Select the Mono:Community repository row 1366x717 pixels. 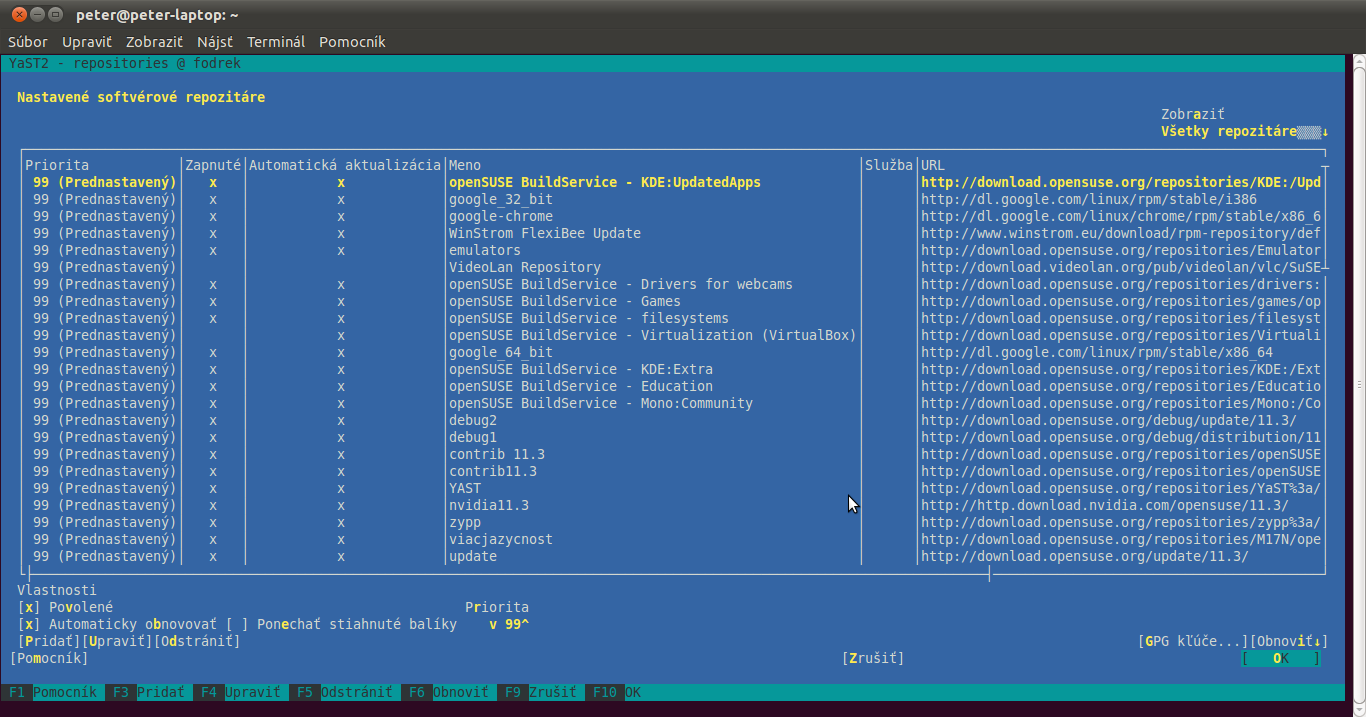(673, 403)
